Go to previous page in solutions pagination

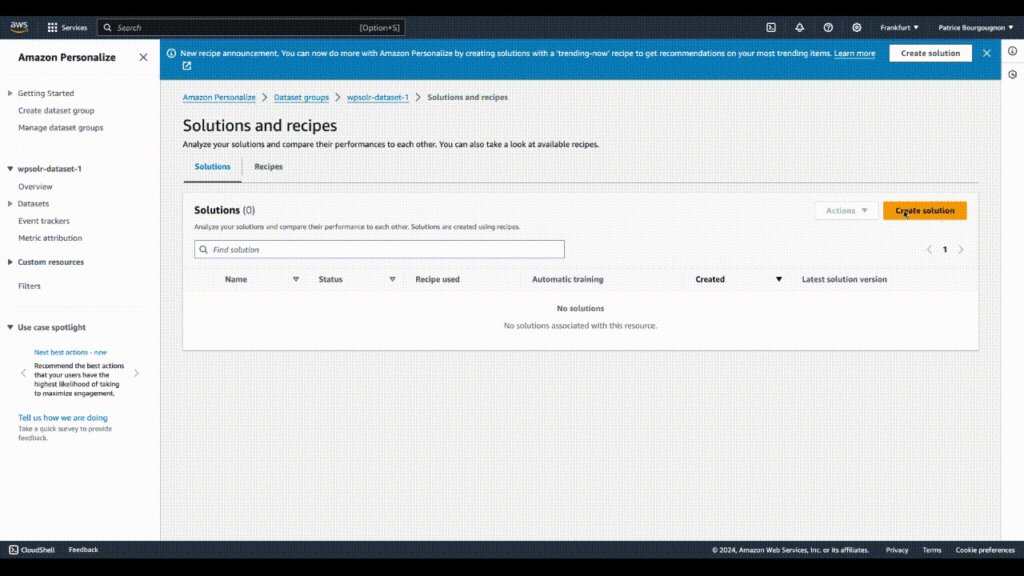tap(929, 249)
